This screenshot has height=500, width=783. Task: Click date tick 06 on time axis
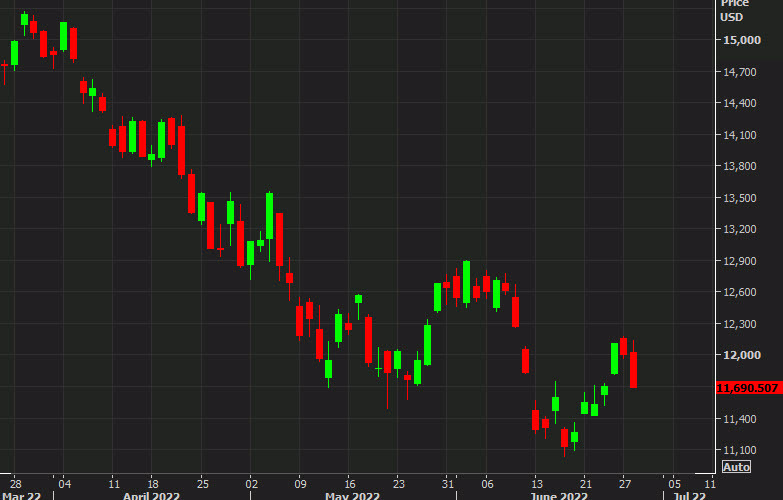[x=487, y=484]
